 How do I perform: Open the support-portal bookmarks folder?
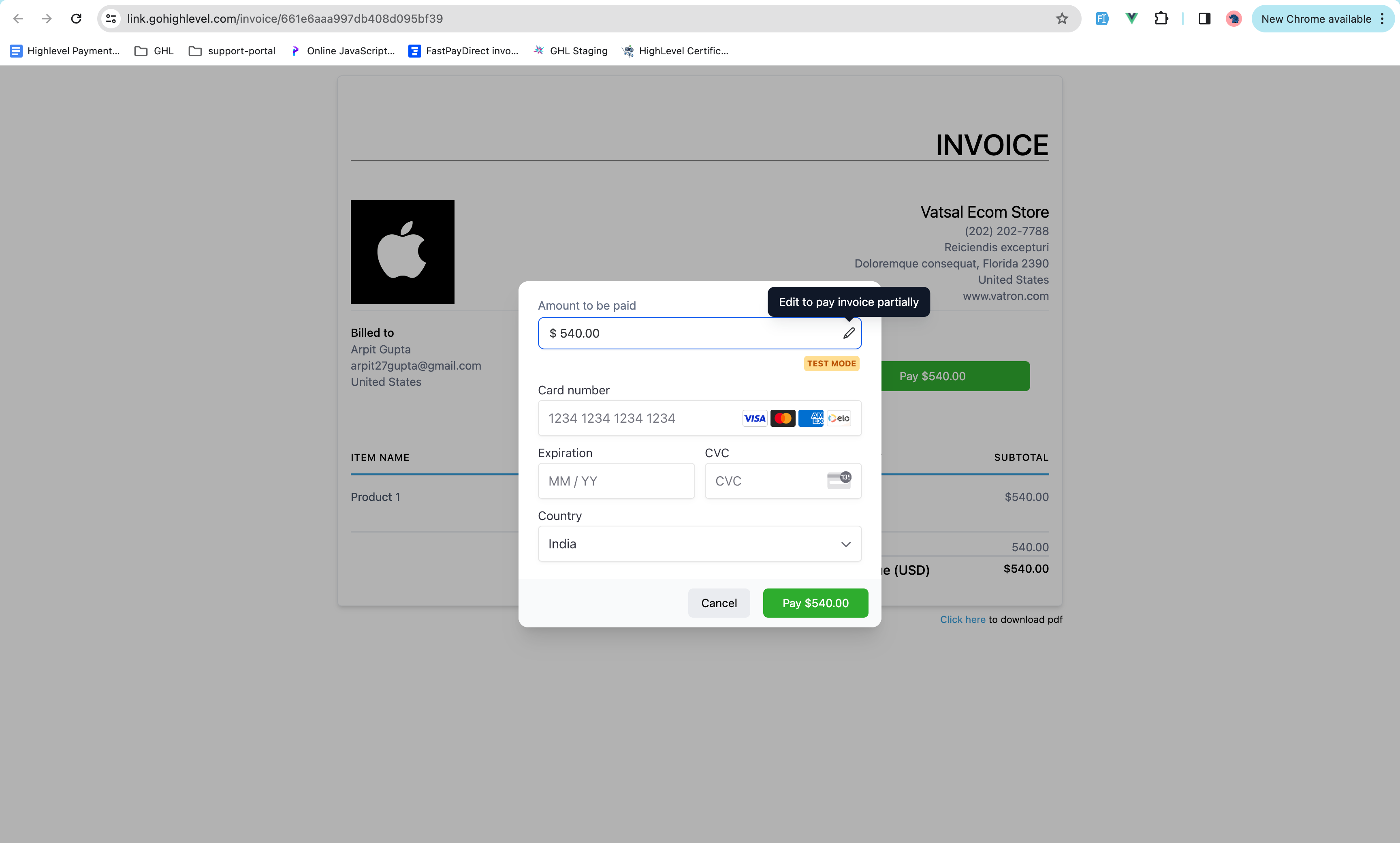click(232, 51)
